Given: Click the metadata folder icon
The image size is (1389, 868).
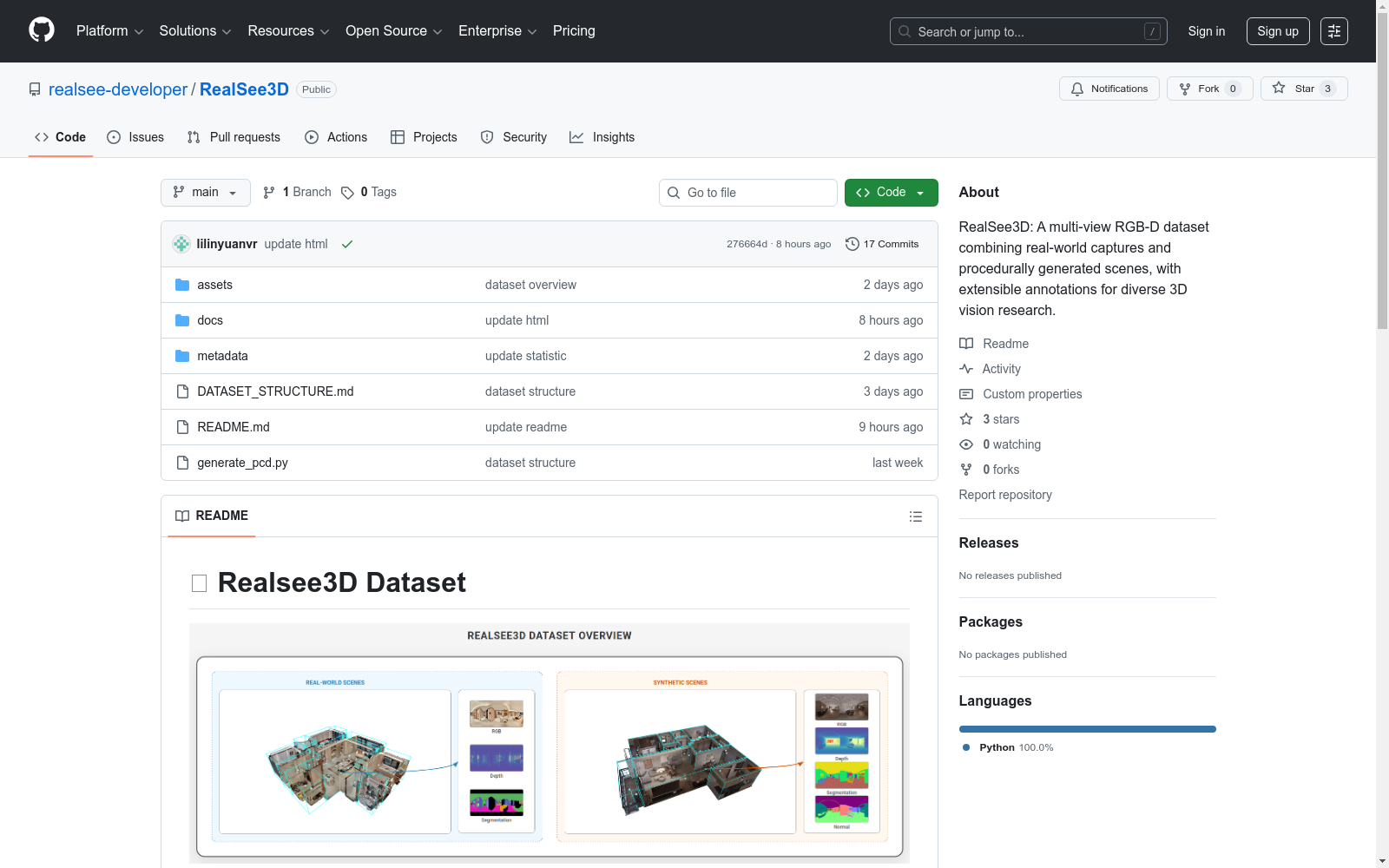Looking at the screenshot, I should click(182, 356).
